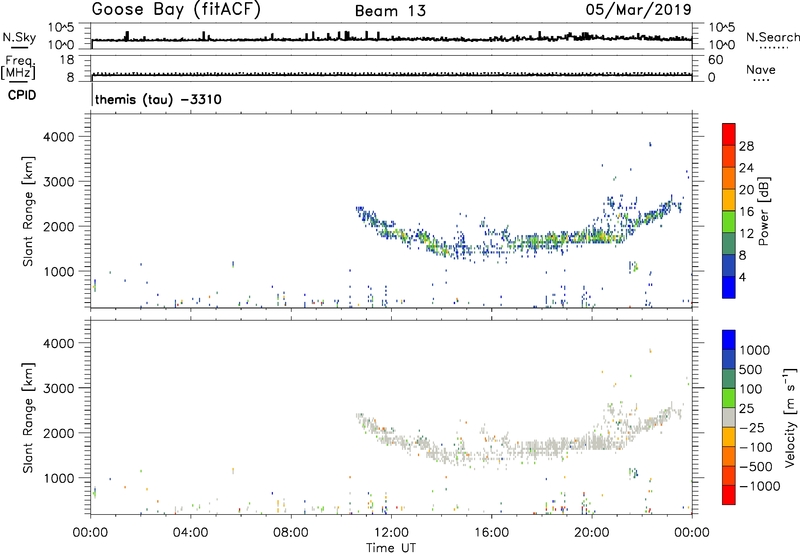Click the "1000" tick of the velocity panel

(x=59, y=477)
